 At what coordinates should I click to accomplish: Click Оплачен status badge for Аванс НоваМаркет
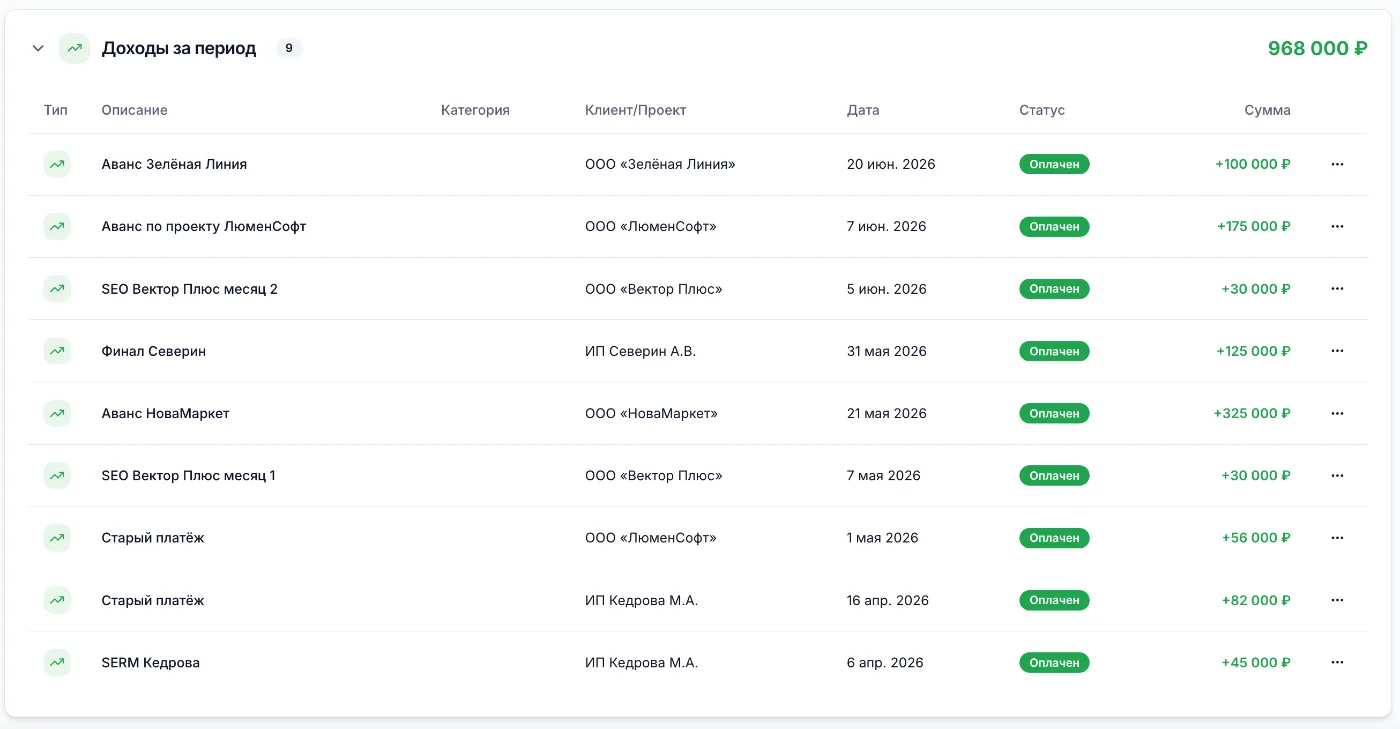pos(1054,413)
